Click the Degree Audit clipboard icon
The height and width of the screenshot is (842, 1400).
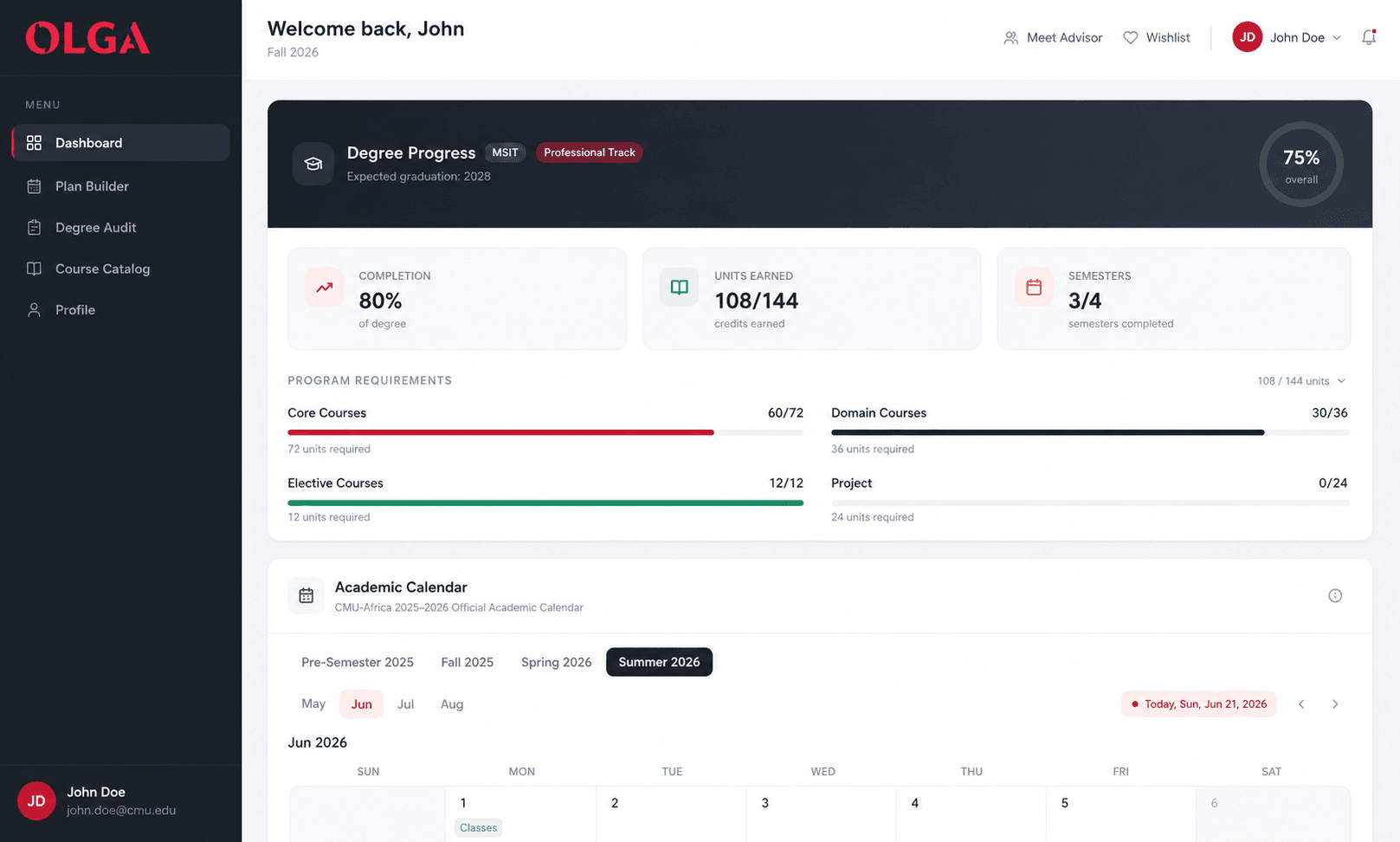34,228
